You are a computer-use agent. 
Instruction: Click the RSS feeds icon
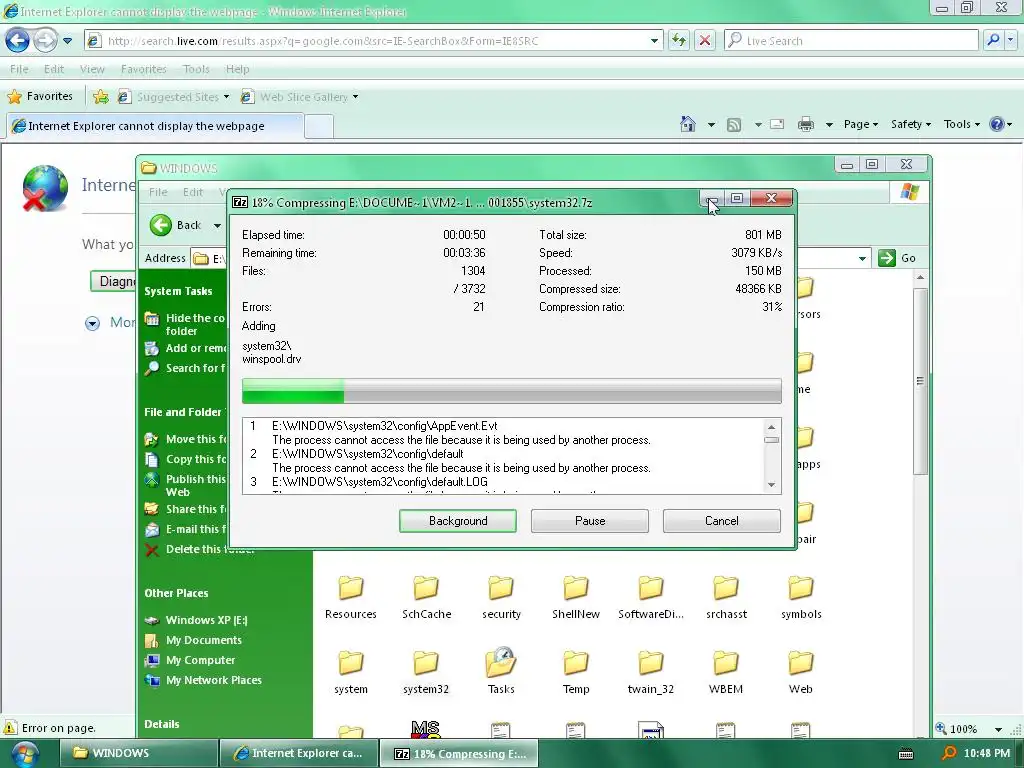[734, 124]
